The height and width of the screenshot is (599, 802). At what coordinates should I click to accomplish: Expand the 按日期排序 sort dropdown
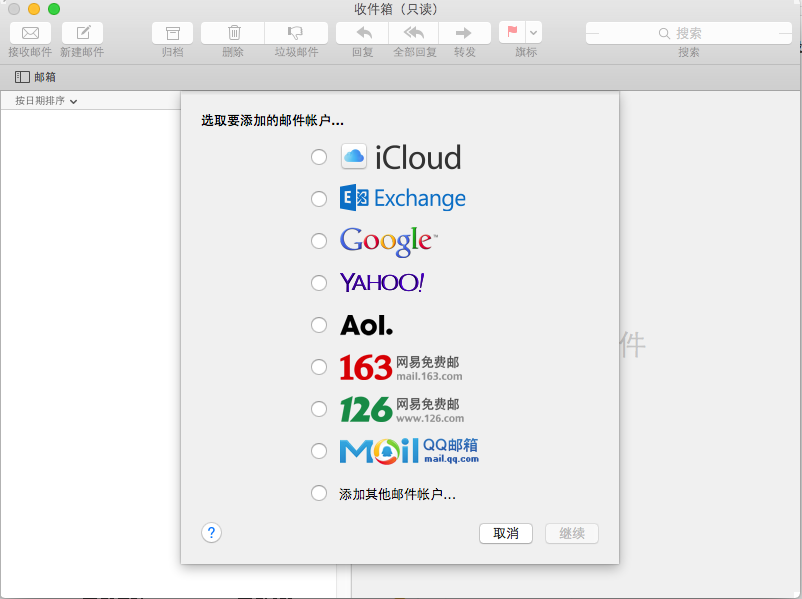[46, 101]
